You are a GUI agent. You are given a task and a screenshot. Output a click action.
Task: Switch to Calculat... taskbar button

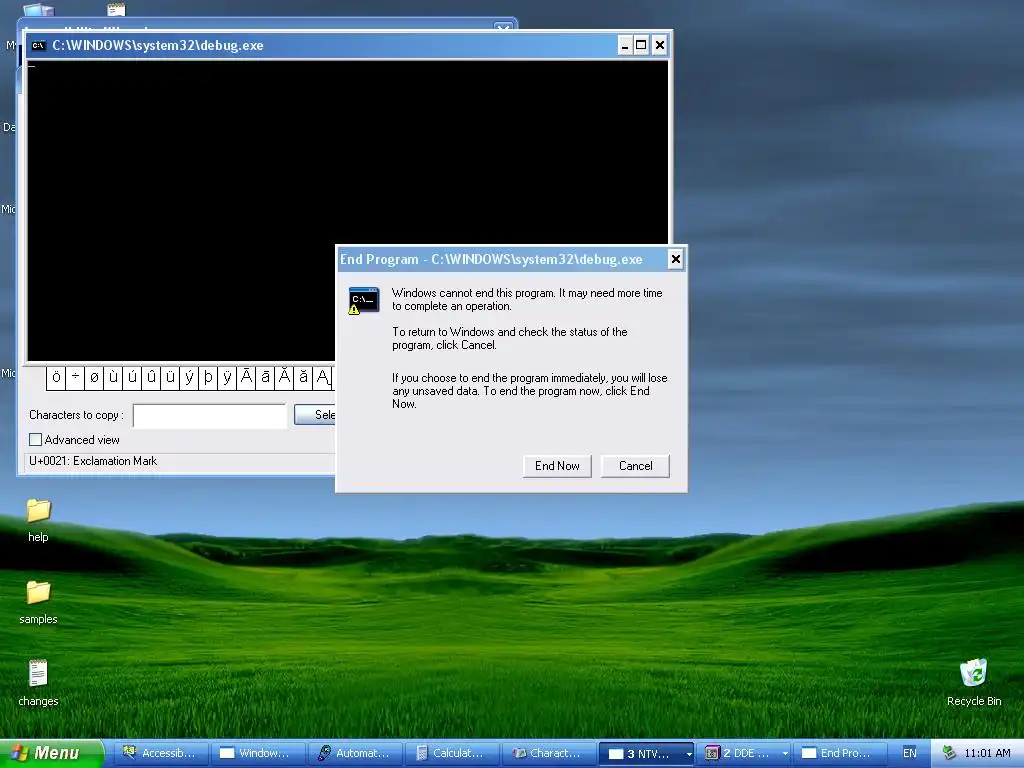[451, 753]
